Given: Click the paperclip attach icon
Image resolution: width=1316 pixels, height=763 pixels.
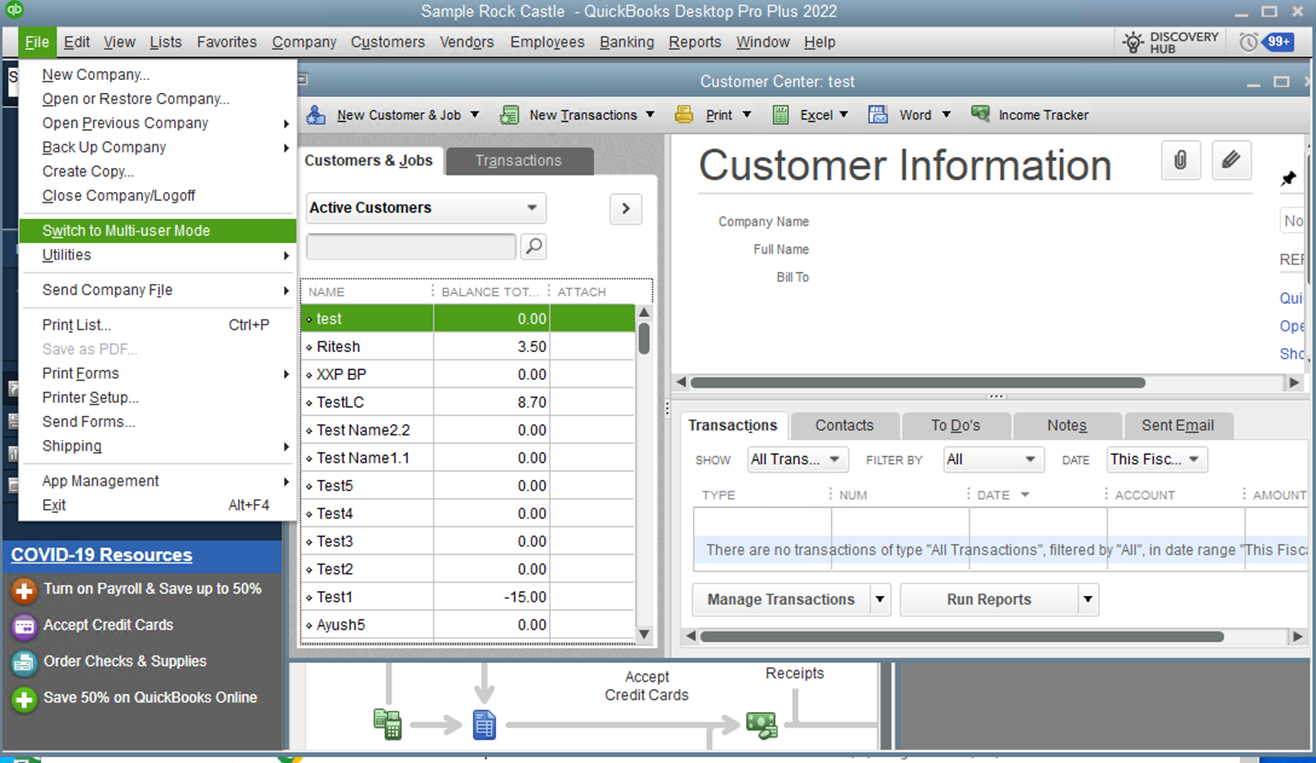Looking at the screenshot, I should (x=1181, y=160).
